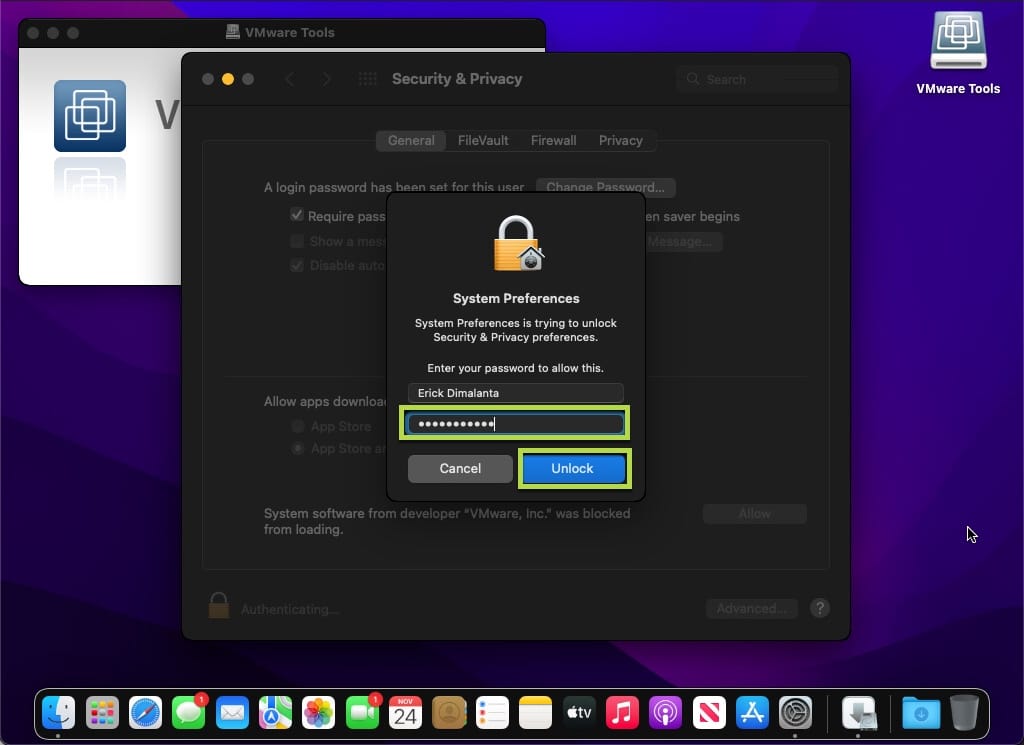Open the VMware Tools installer Dock icon
Viewport: 1024px width, 745px height.
pyautogui.click(x=859, y=712)
